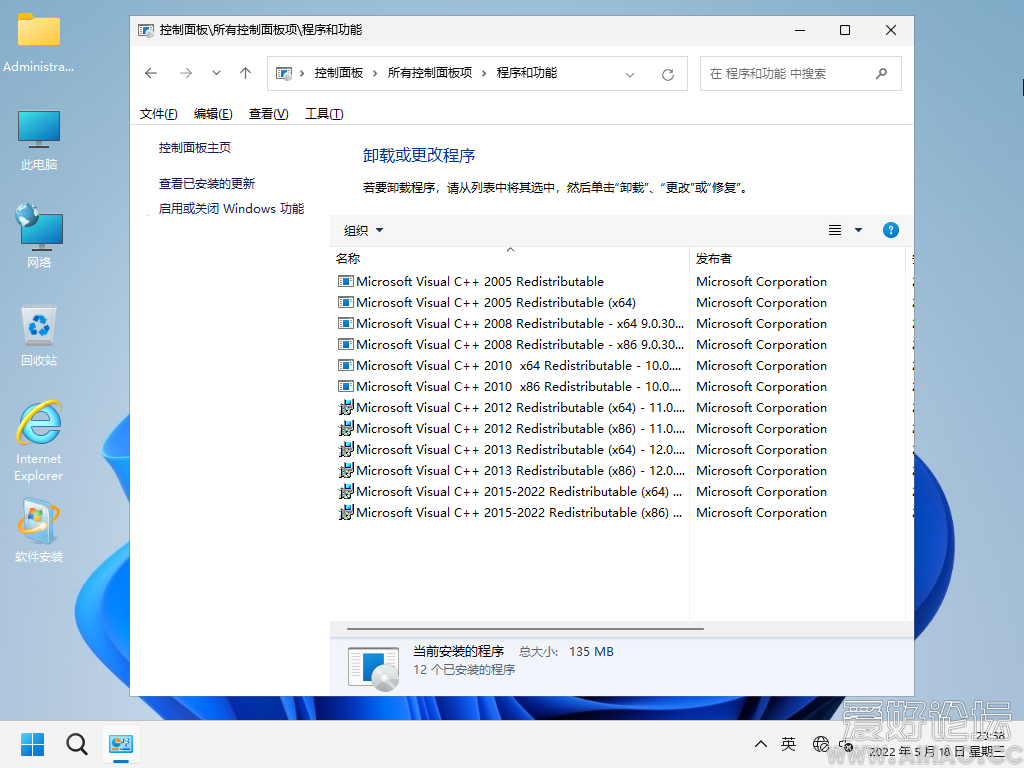Select 控制面板 breadcrumb segment
1024x768 pixels.
coord(338,73)
